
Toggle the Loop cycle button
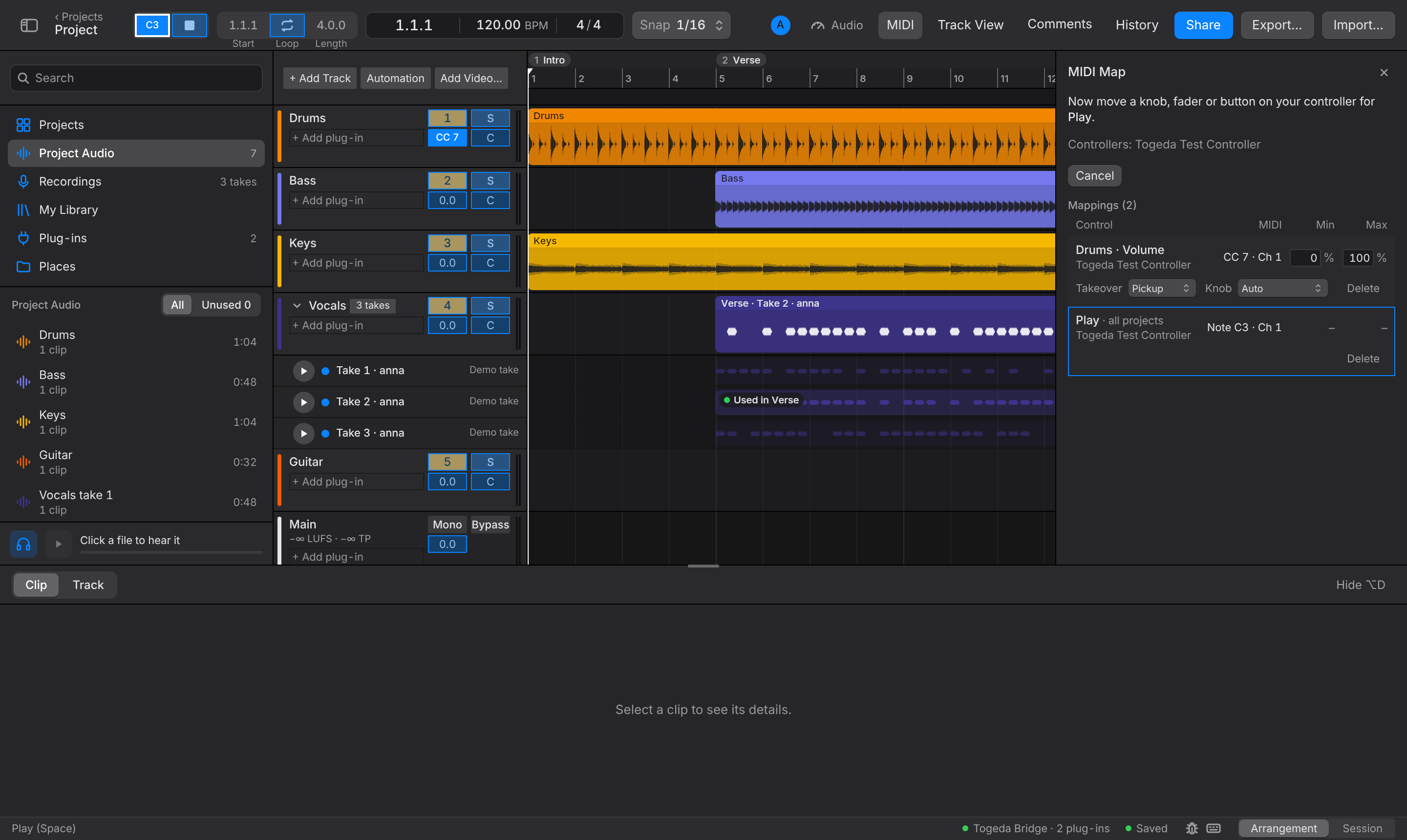[287, 25]
